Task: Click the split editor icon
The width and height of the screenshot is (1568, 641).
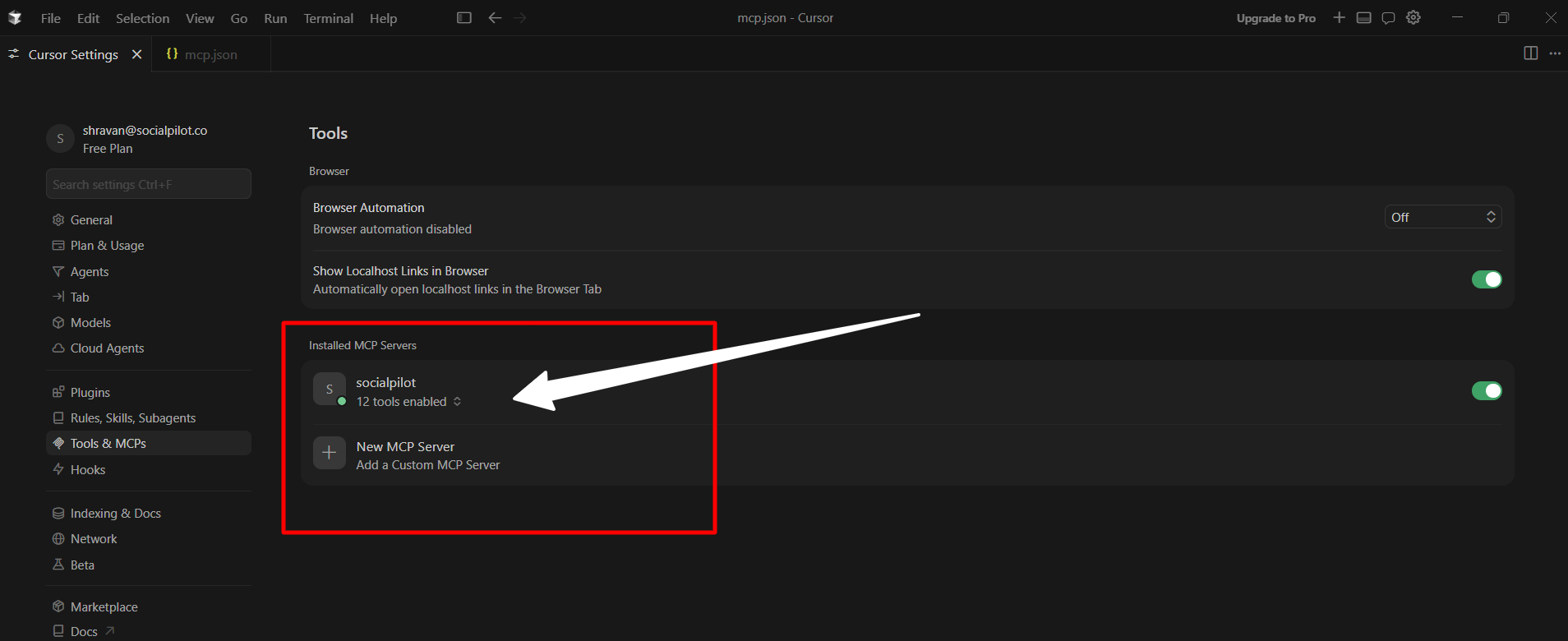Action: tap(1531, 53)
